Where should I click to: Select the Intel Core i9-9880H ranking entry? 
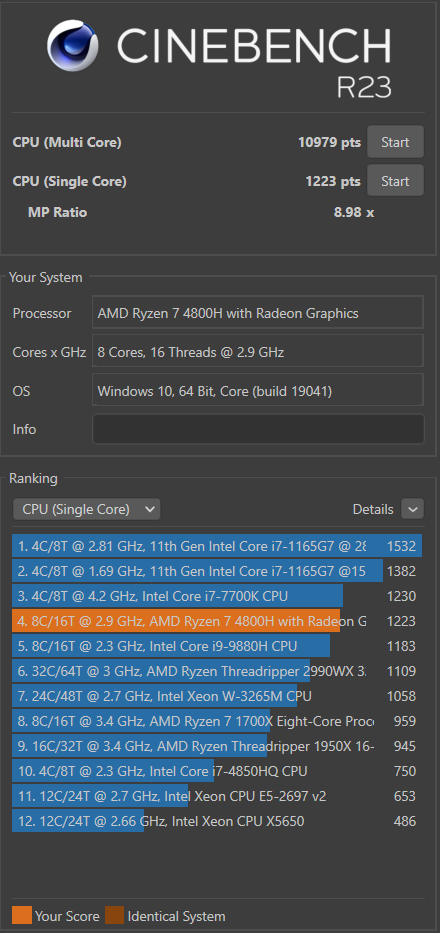[x=217, y=646]
